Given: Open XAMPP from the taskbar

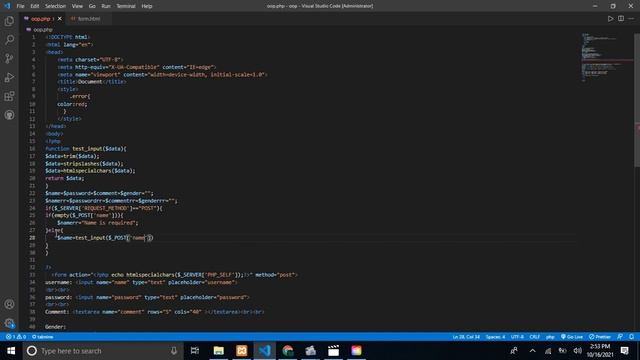Looking at the screenshot, I should [x=242, y=351].
